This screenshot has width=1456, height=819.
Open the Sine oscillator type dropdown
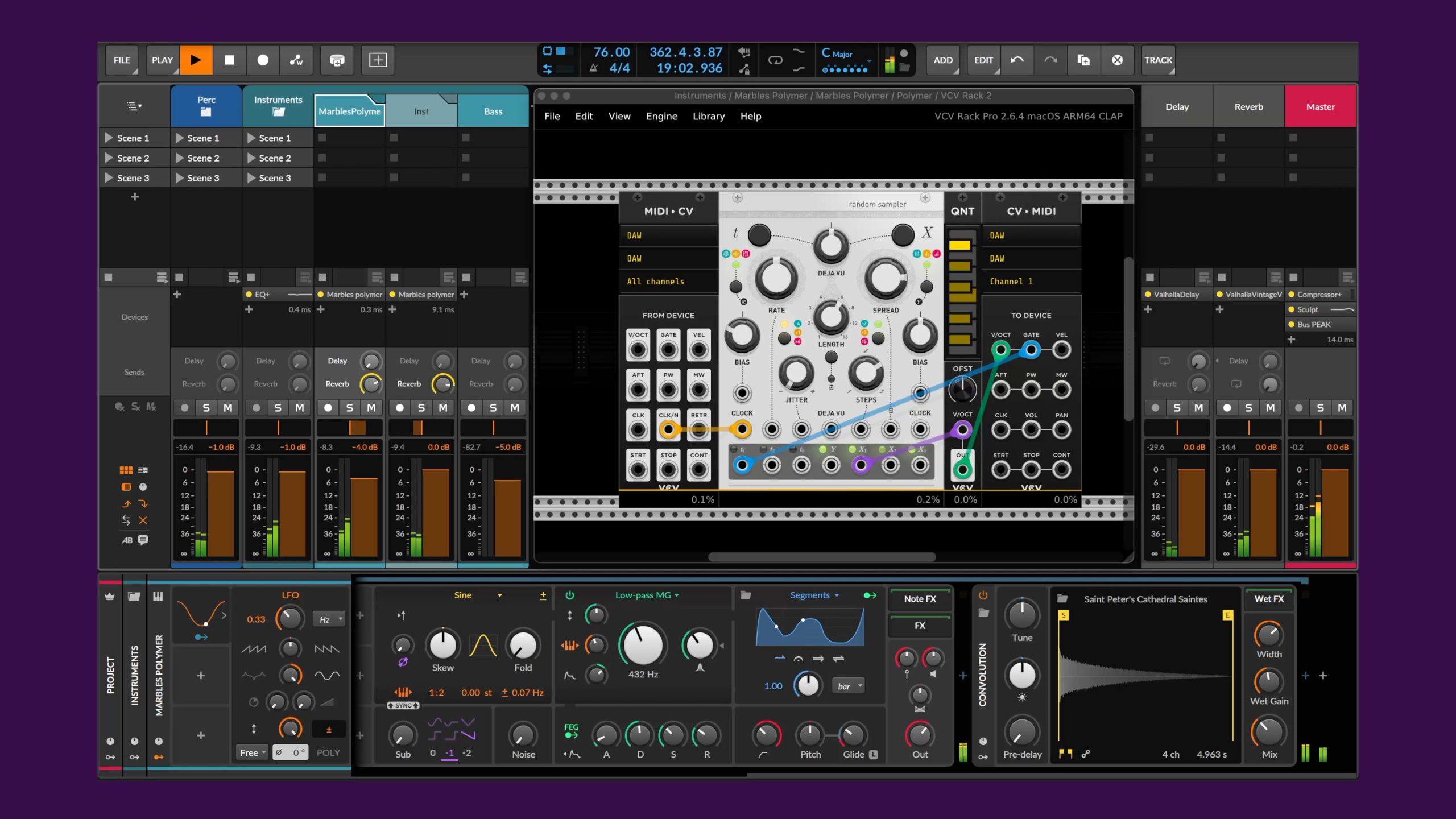499,595
